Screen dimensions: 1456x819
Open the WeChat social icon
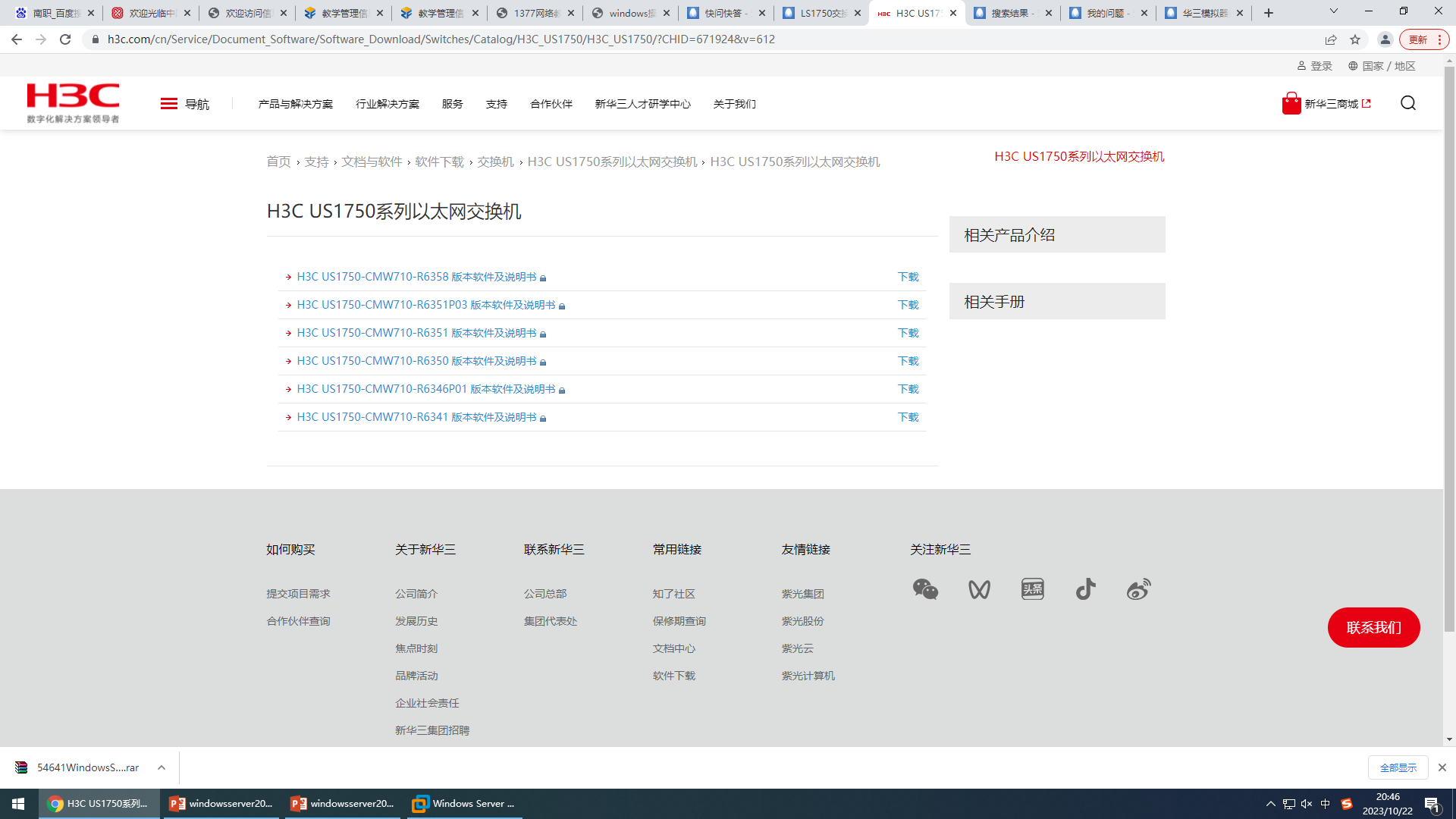click(x=925, y=589)
